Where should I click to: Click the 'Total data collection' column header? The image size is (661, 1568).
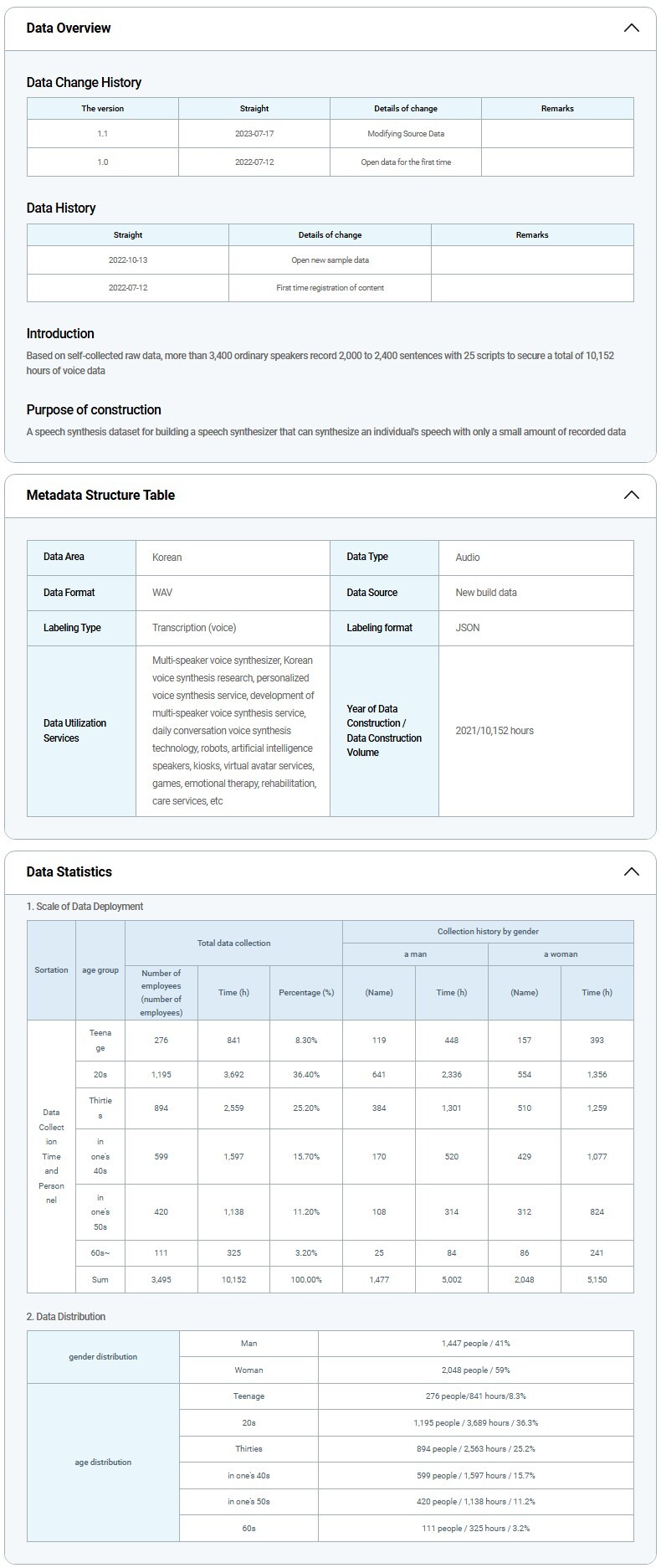[233, 943]
